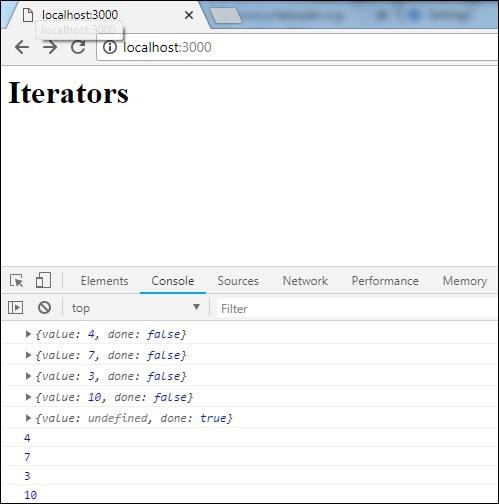Show the console sidebar icon
Screen dimensions: 499x504
click(x=15, y=307)
